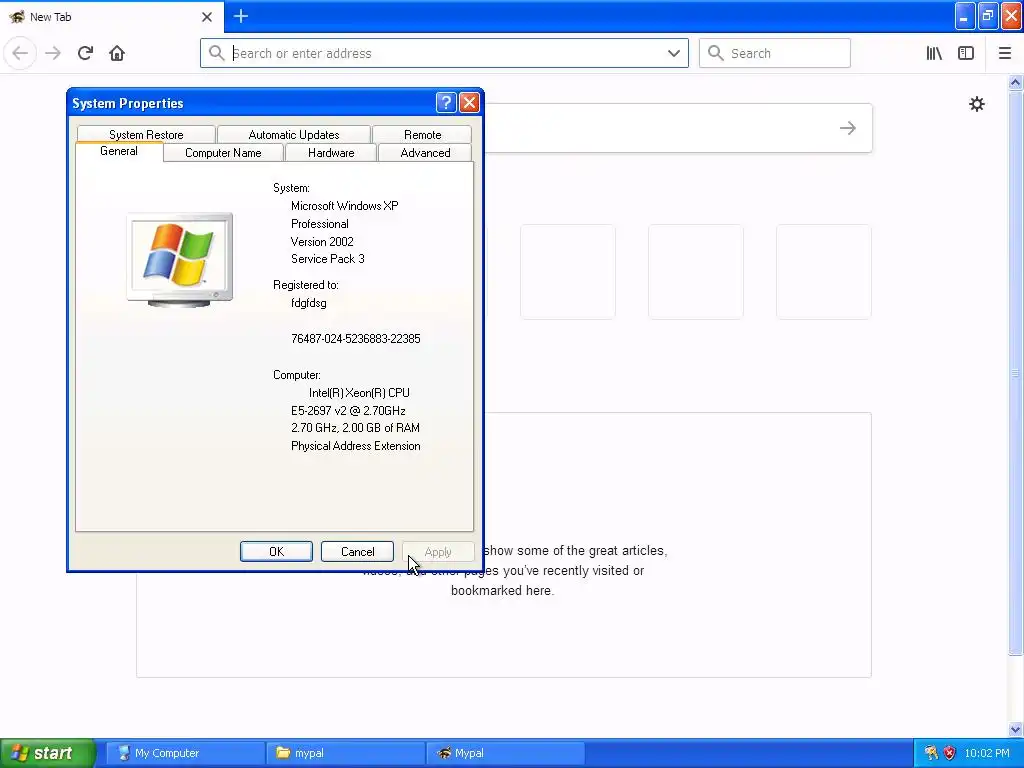This screenshot has height=768, width=1024.
Task: Click the 'Physical Address Extension' text
Action: (x=356, y=446)
